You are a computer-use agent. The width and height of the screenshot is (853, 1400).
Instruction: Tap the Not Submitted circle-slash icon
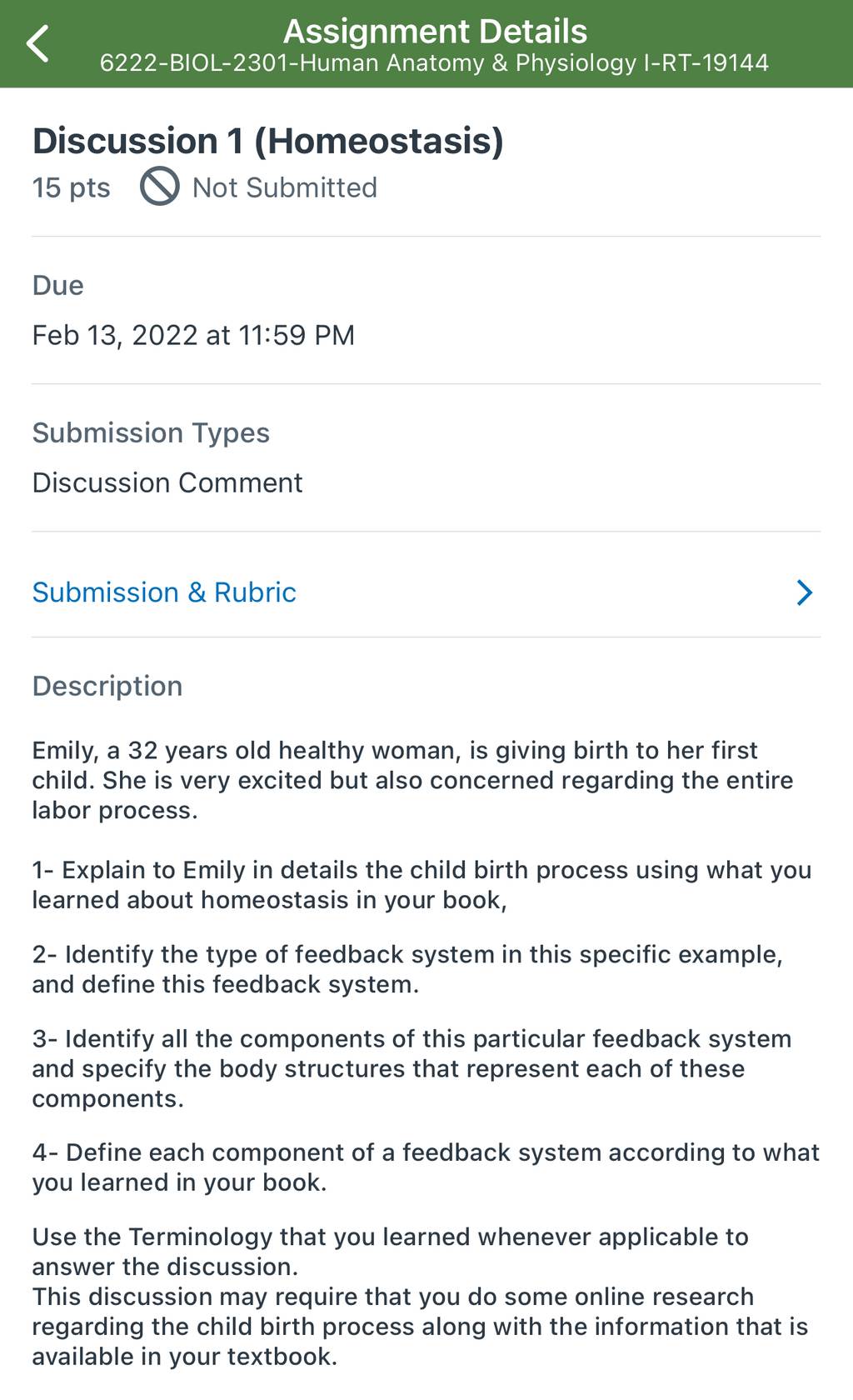click(x=159, y=187)
